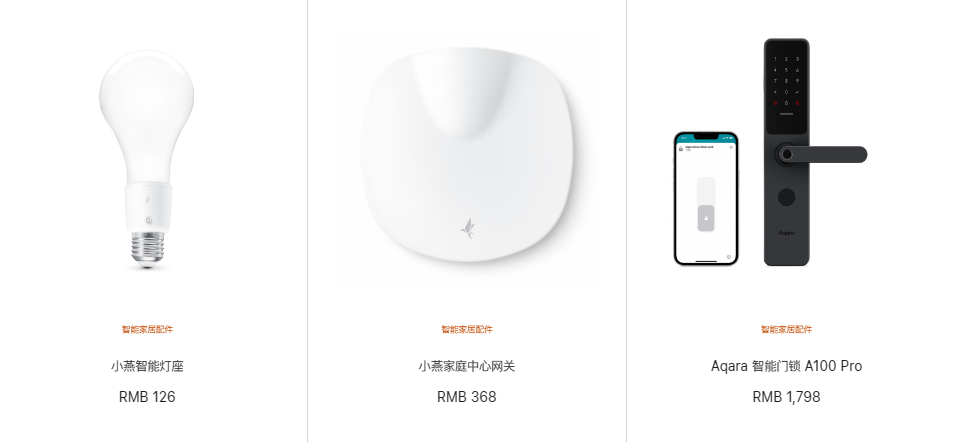Click the power button icon on lamp socket
This screenshot has width=958, height=442.
(x=149, y=220)
